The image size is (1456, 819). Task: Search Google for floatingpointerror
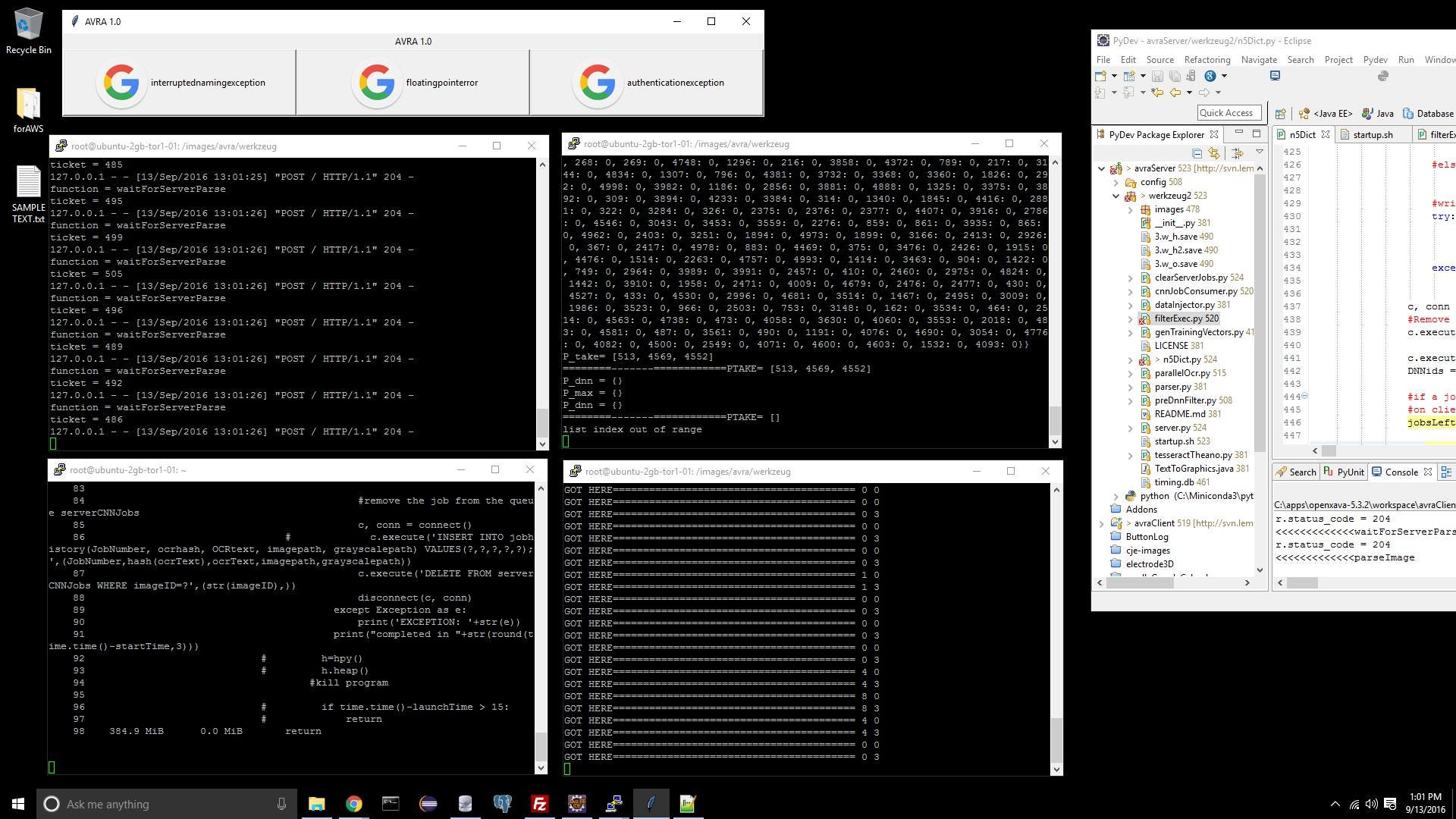point(413,83)
